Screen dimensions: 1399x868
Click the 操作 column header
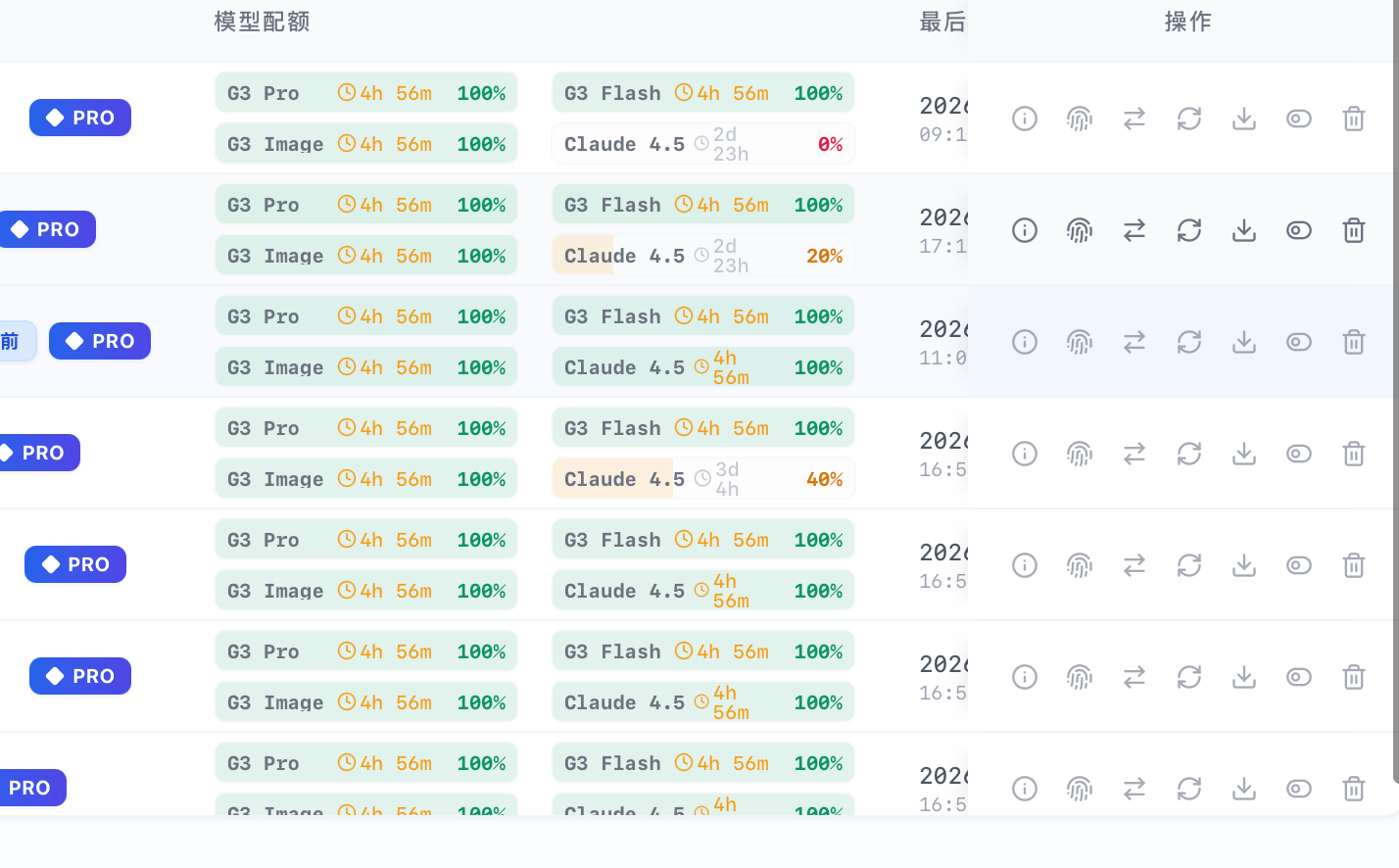1188,22
